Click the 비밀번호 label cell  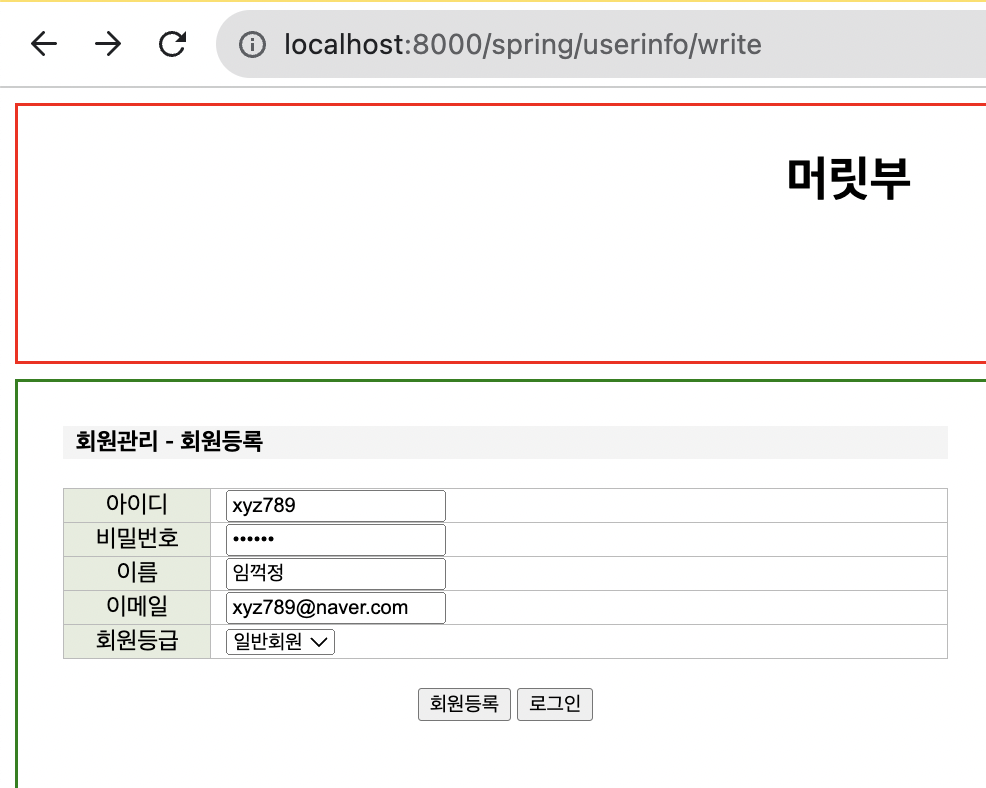[137, 539]
